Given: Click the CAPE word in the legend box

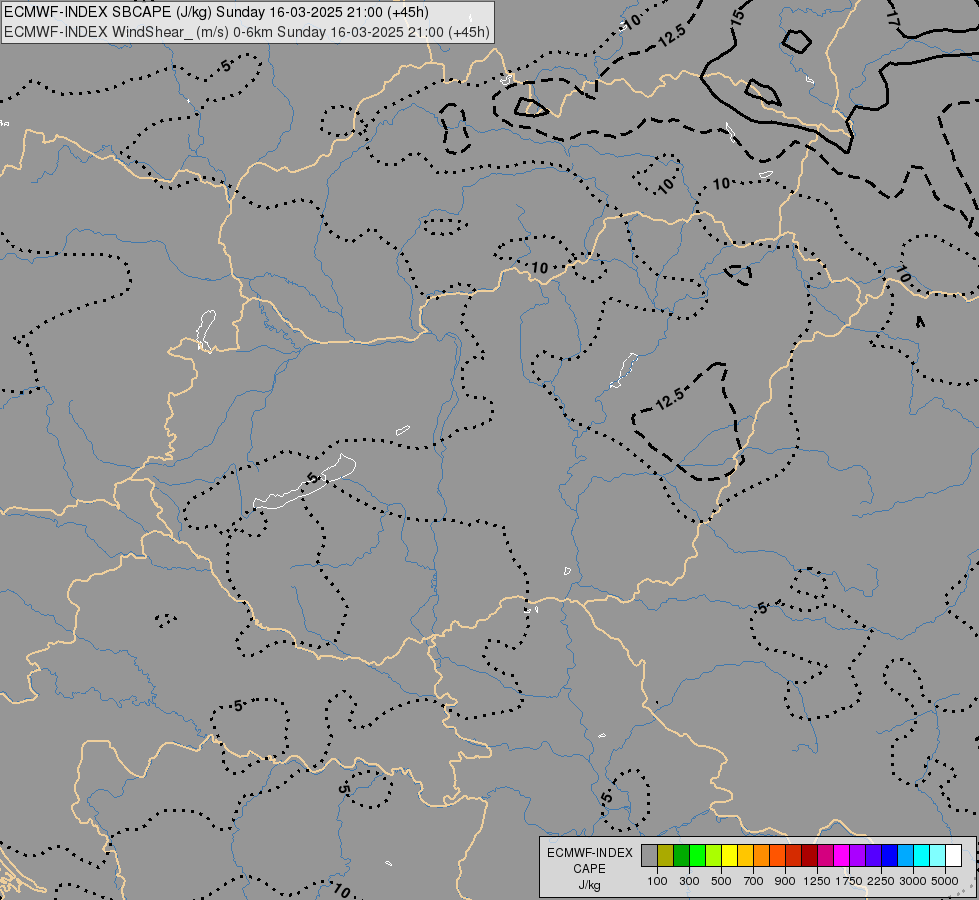Looking at the screenshot, I should pyautogui.click(x=589, y=869).
